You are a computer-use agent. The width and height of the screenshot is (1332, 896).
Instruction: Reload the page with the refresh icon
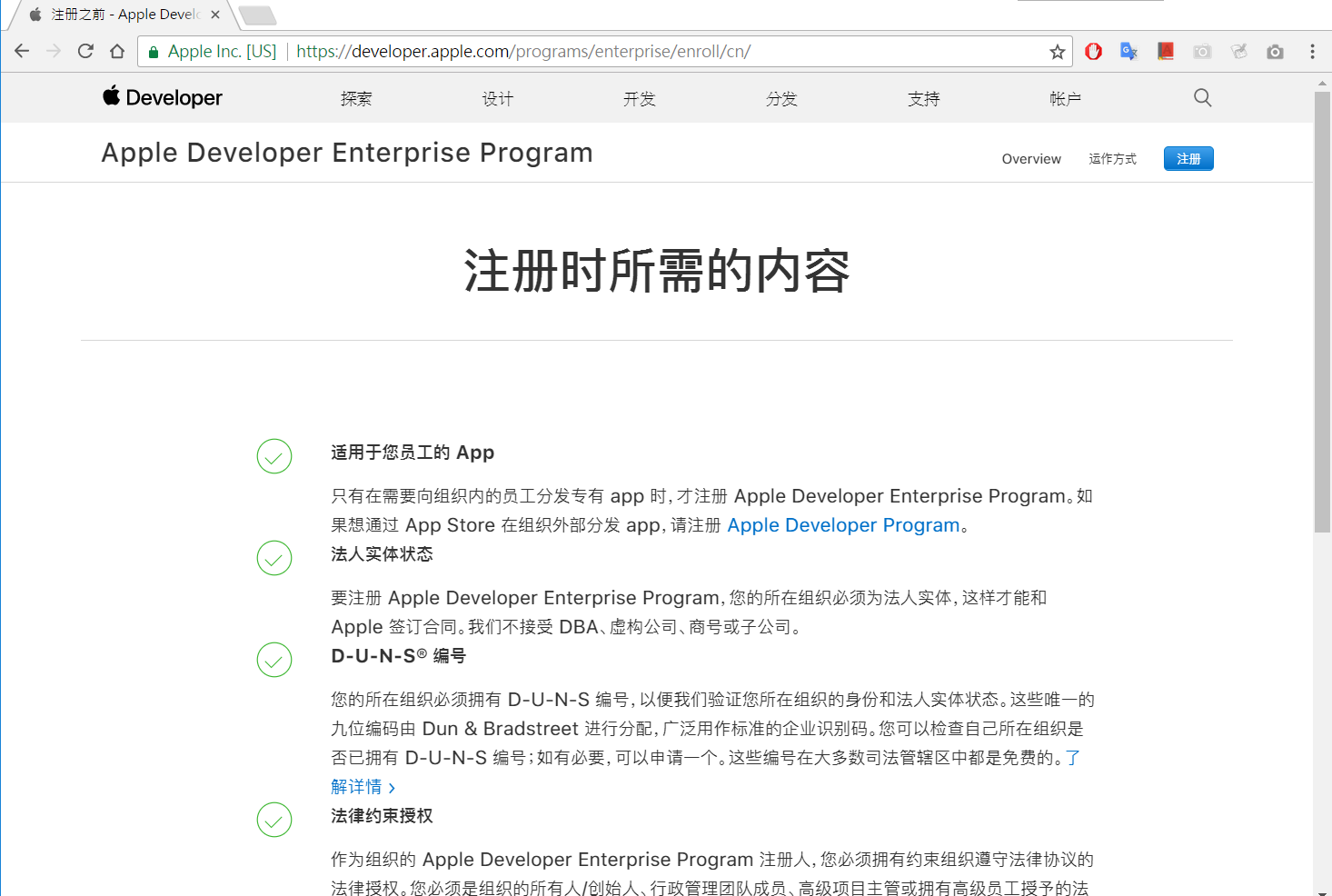tap(84, 51)
